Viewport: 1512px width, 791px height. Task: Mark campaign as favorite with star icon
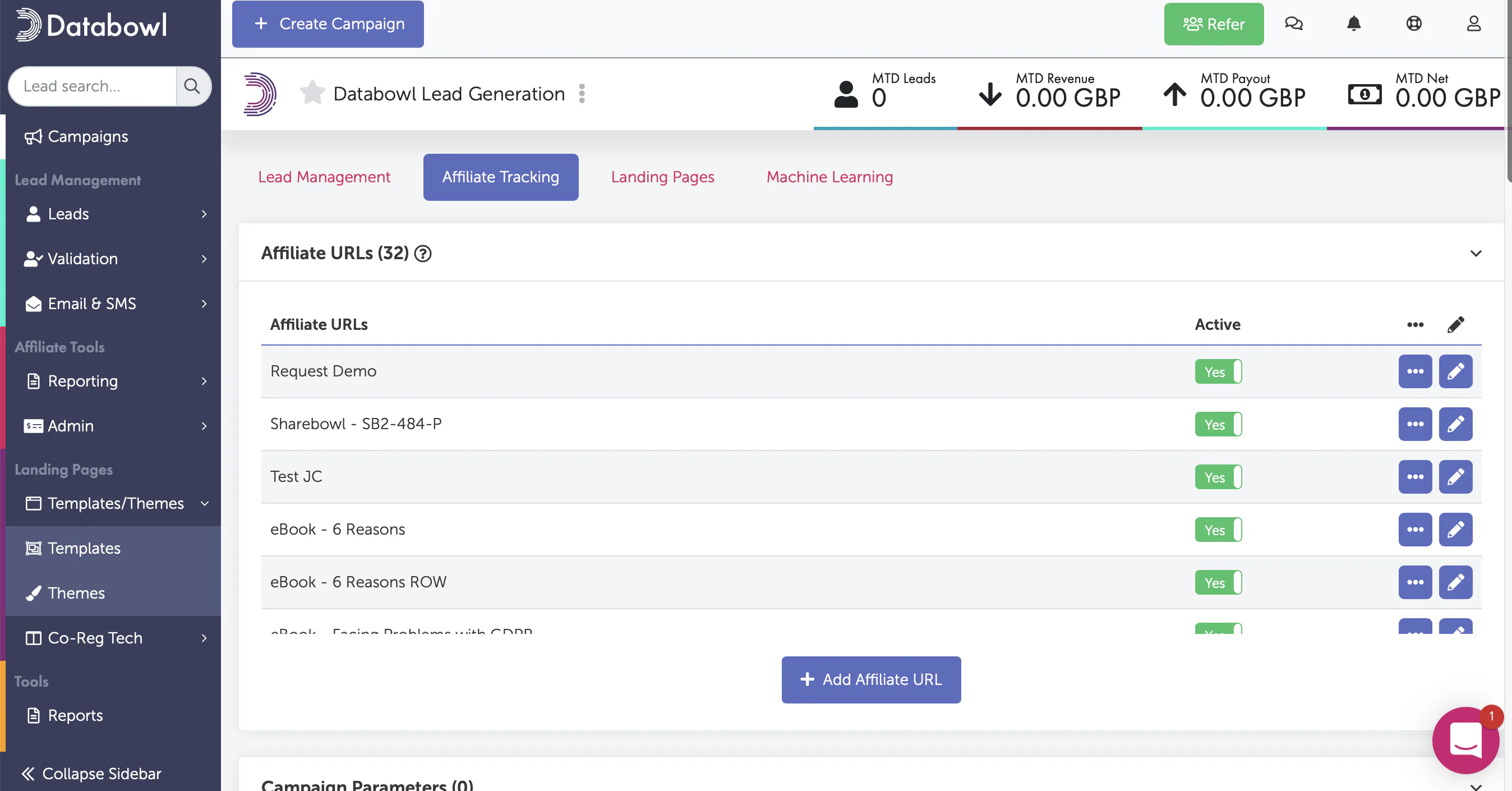312,93
